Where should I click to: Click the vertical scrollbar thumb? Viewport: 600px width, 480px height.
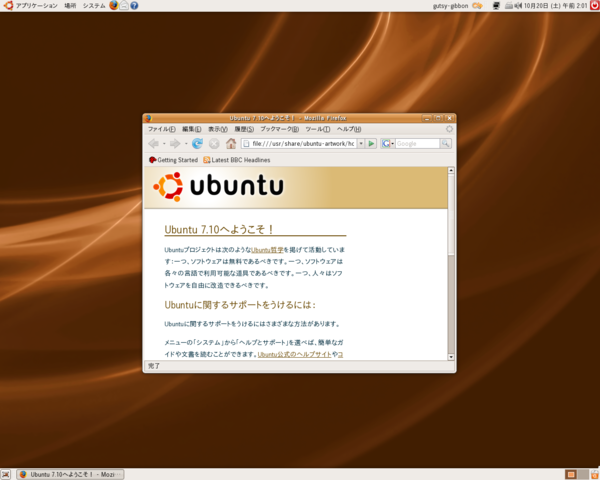[451, 215]
